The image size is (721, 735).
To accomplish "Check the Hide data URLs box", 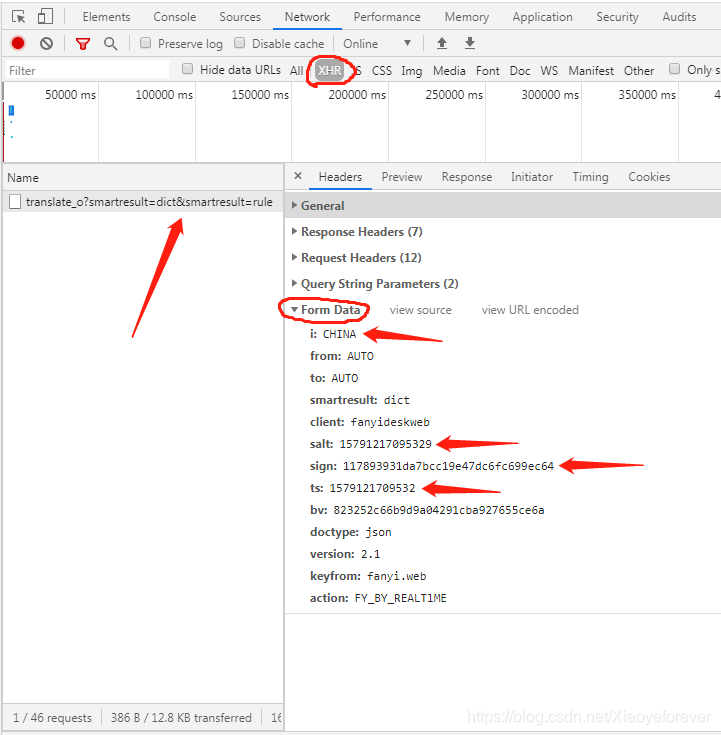I will click(x=188, y=69).
